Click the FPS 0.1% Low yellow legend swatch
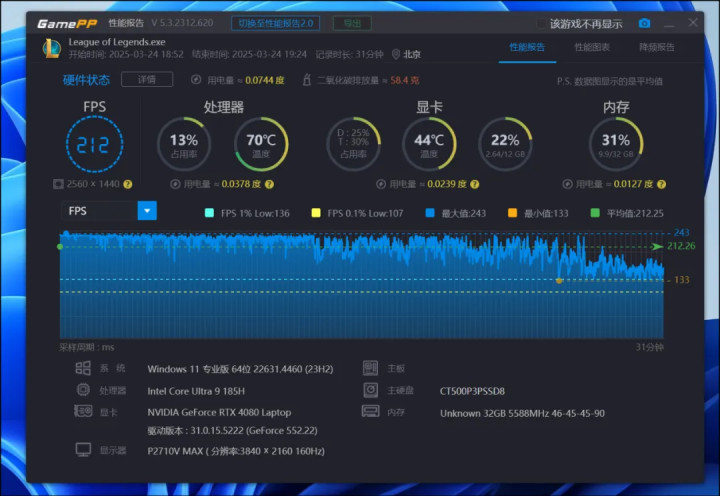Screen dimensions: 720x496 pos(316,213)
